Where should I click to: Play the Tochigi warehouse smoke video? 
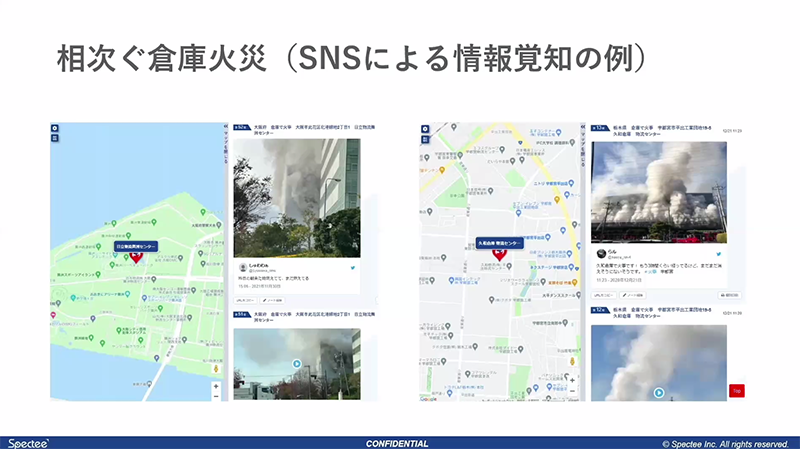point(658,392)
